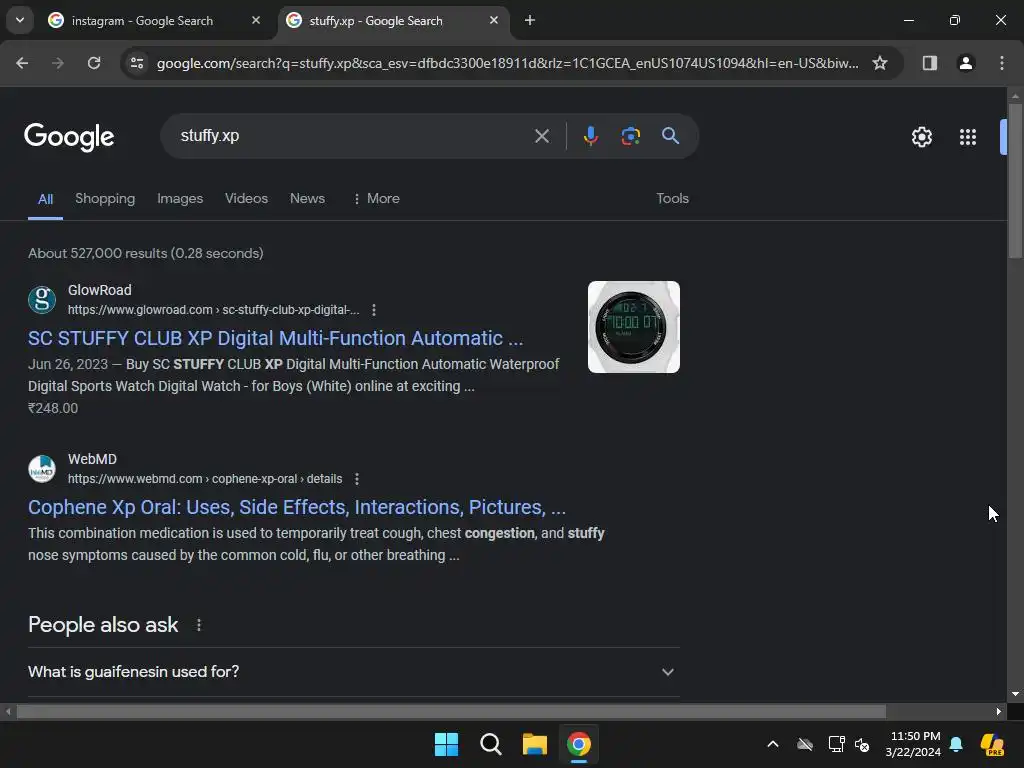The width and height of the screenshot is (1024, 768).
Task: Open the More search filters menu
Action: point(376,199)
